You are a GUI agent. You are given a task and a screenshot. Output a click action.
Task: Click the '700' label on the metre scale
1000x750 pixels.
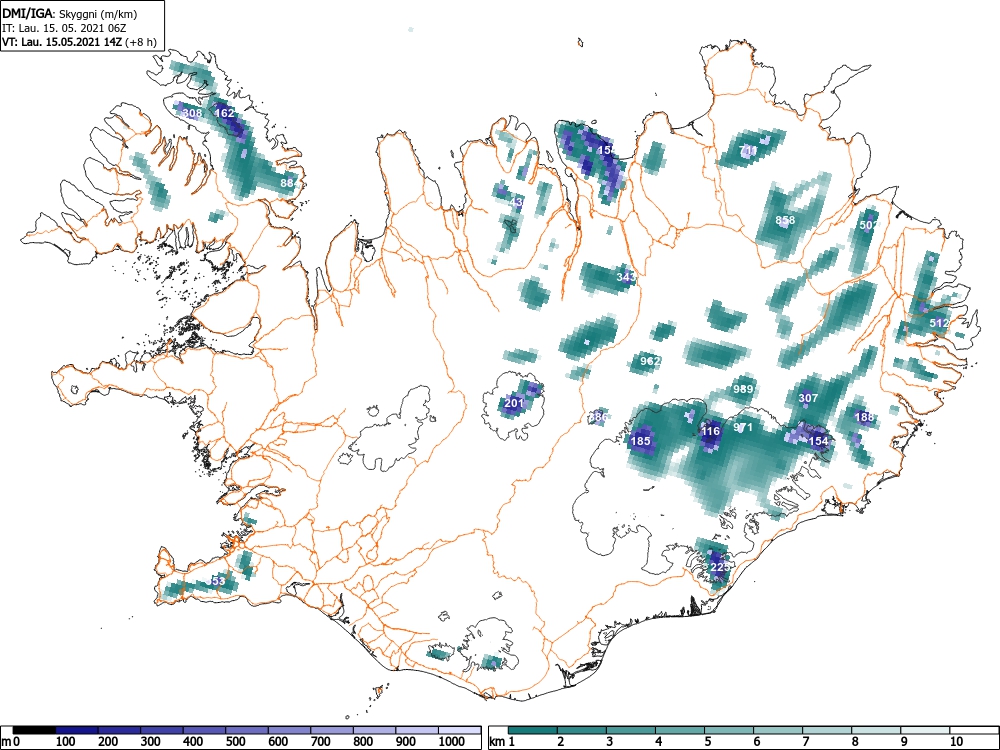click(x=320, y=741)
